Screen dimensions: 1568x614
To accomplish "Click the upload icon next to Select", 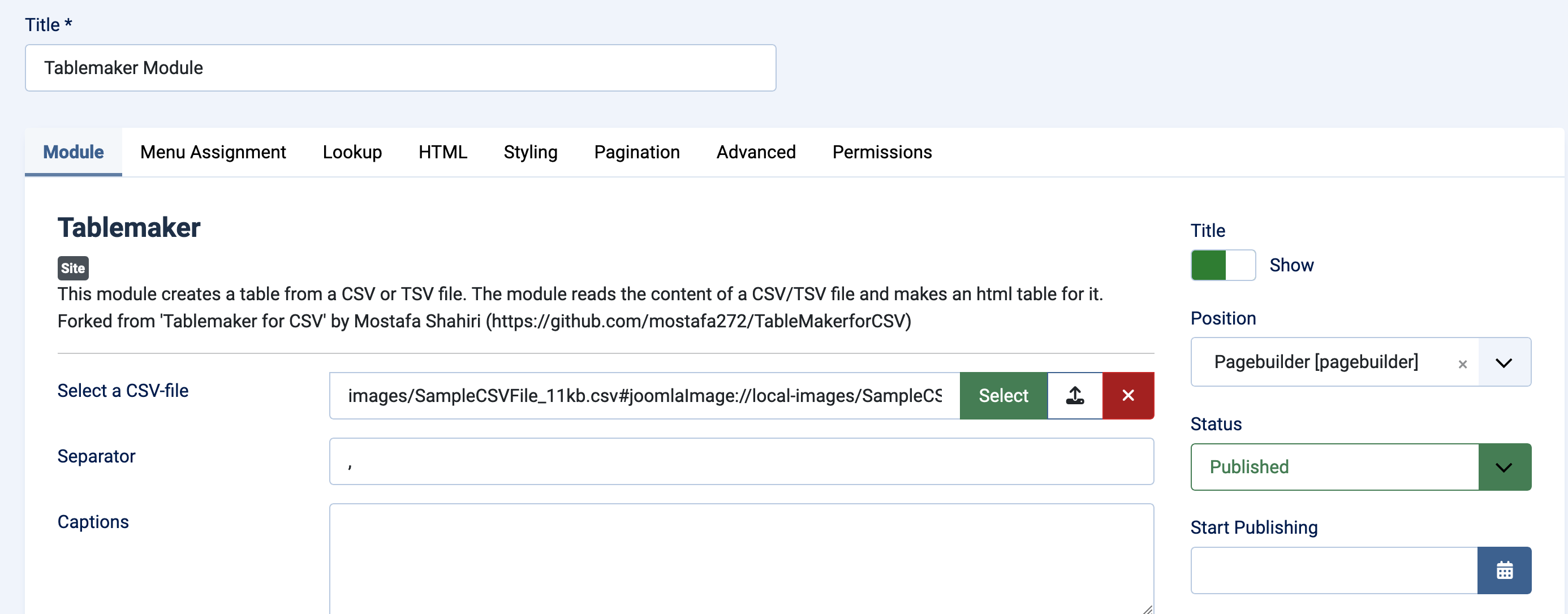I will click(x=1074, y=396).
